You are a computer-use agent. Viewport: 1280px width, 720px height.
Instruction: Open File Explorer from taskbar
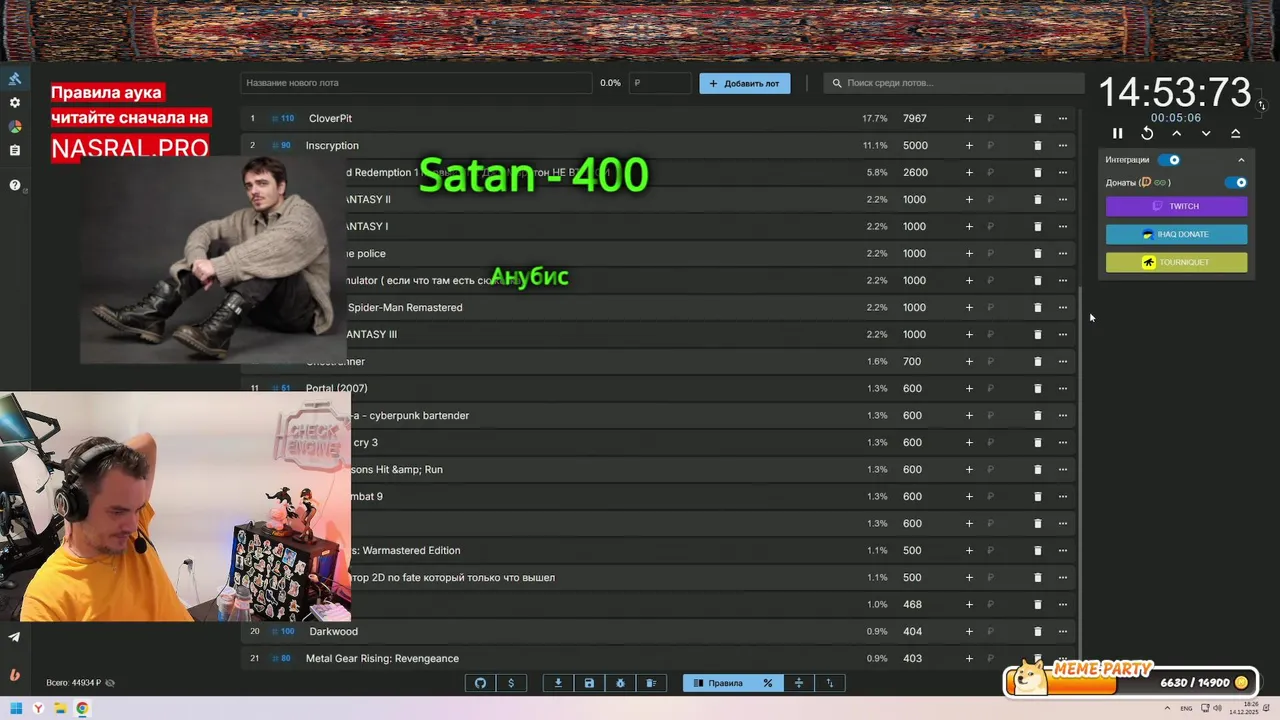(60, 709)
